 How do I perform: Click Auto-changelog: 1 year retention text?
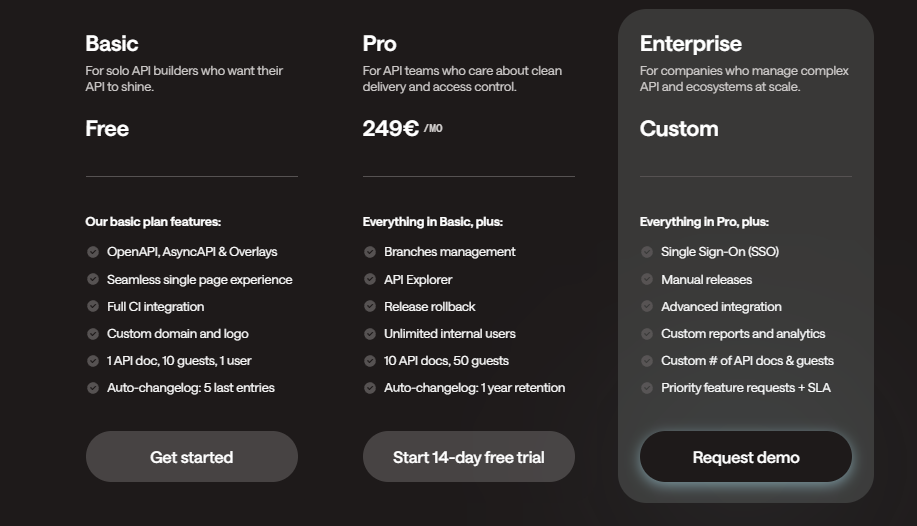pos(474,387)
